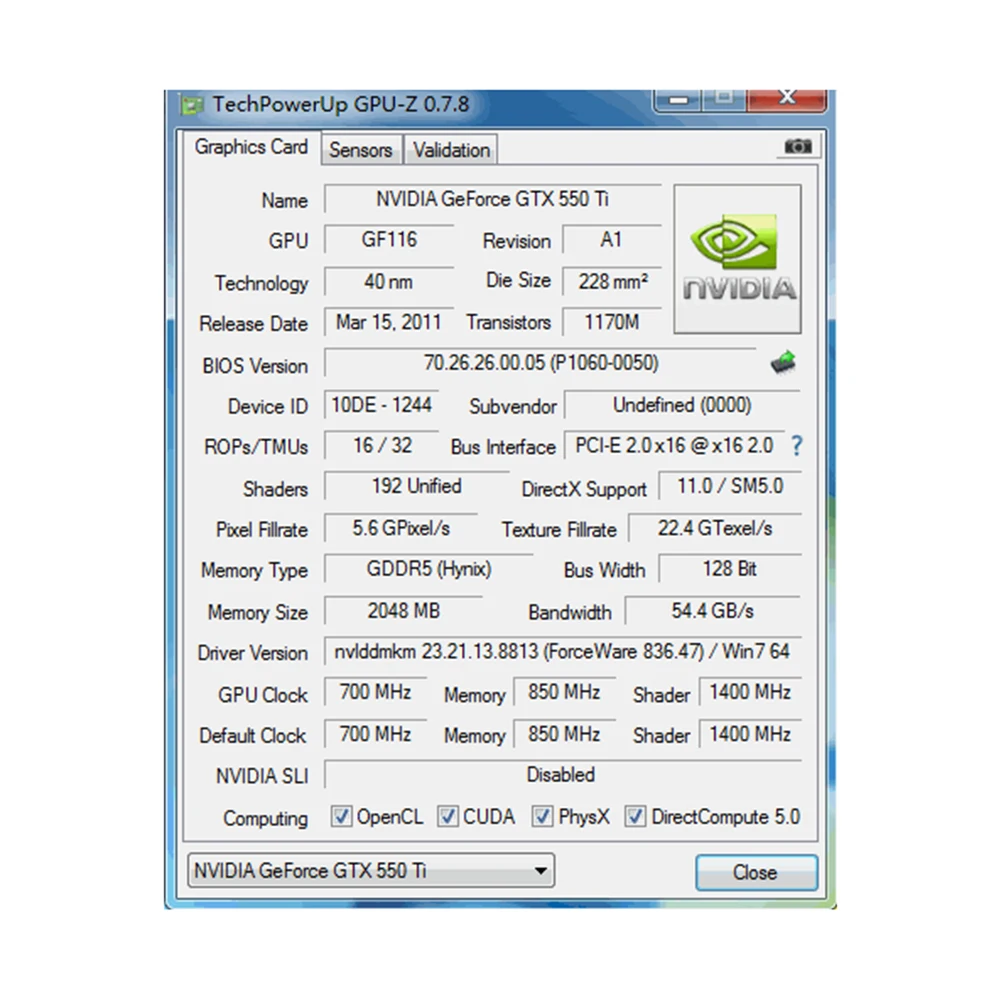Screen dimensions: 1001x1001
Task: Click NVIDIA SLI field Disabled
Action: tap(562, 774)
